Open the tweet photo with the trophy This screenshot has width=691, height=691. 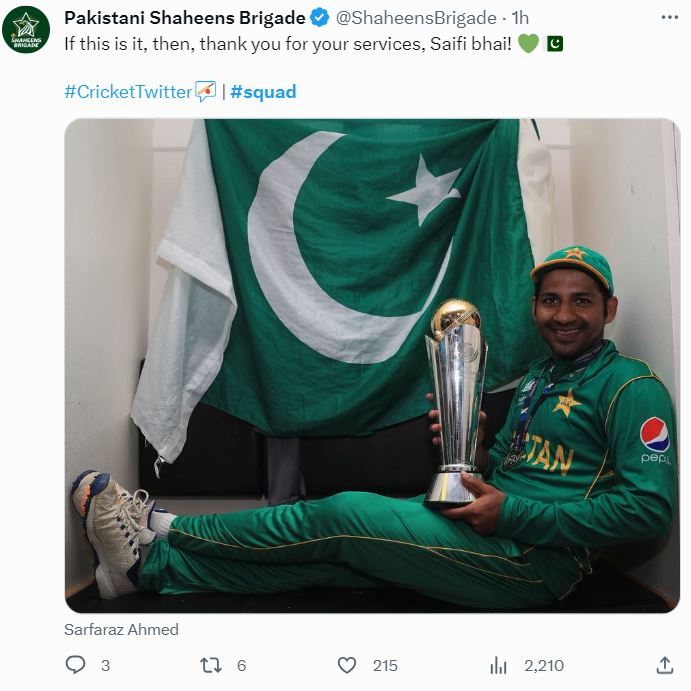pyautogui.click(x=372, y=365)
